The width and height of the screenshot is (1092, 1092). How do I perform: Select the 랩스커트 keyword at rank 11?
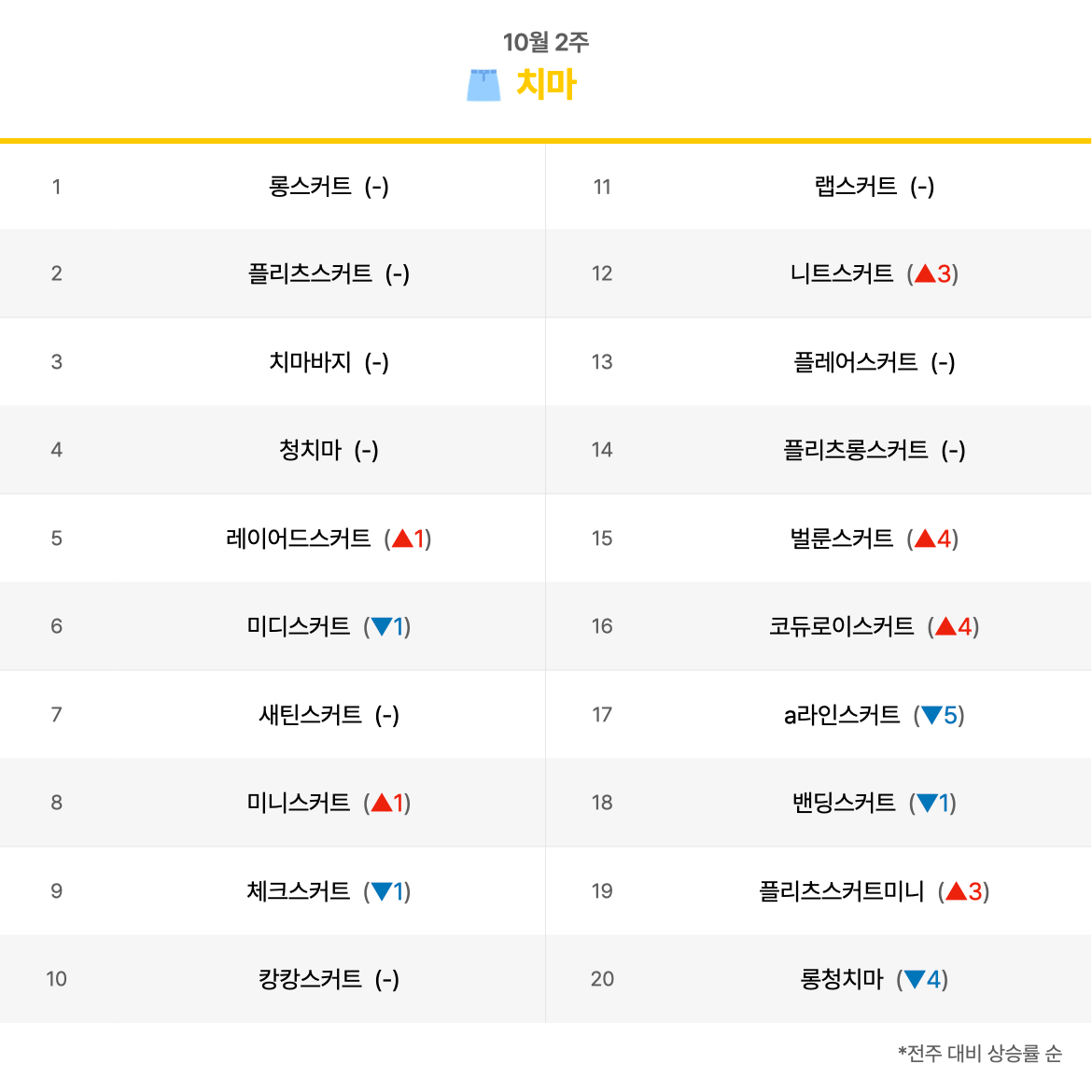pos(856,186)
